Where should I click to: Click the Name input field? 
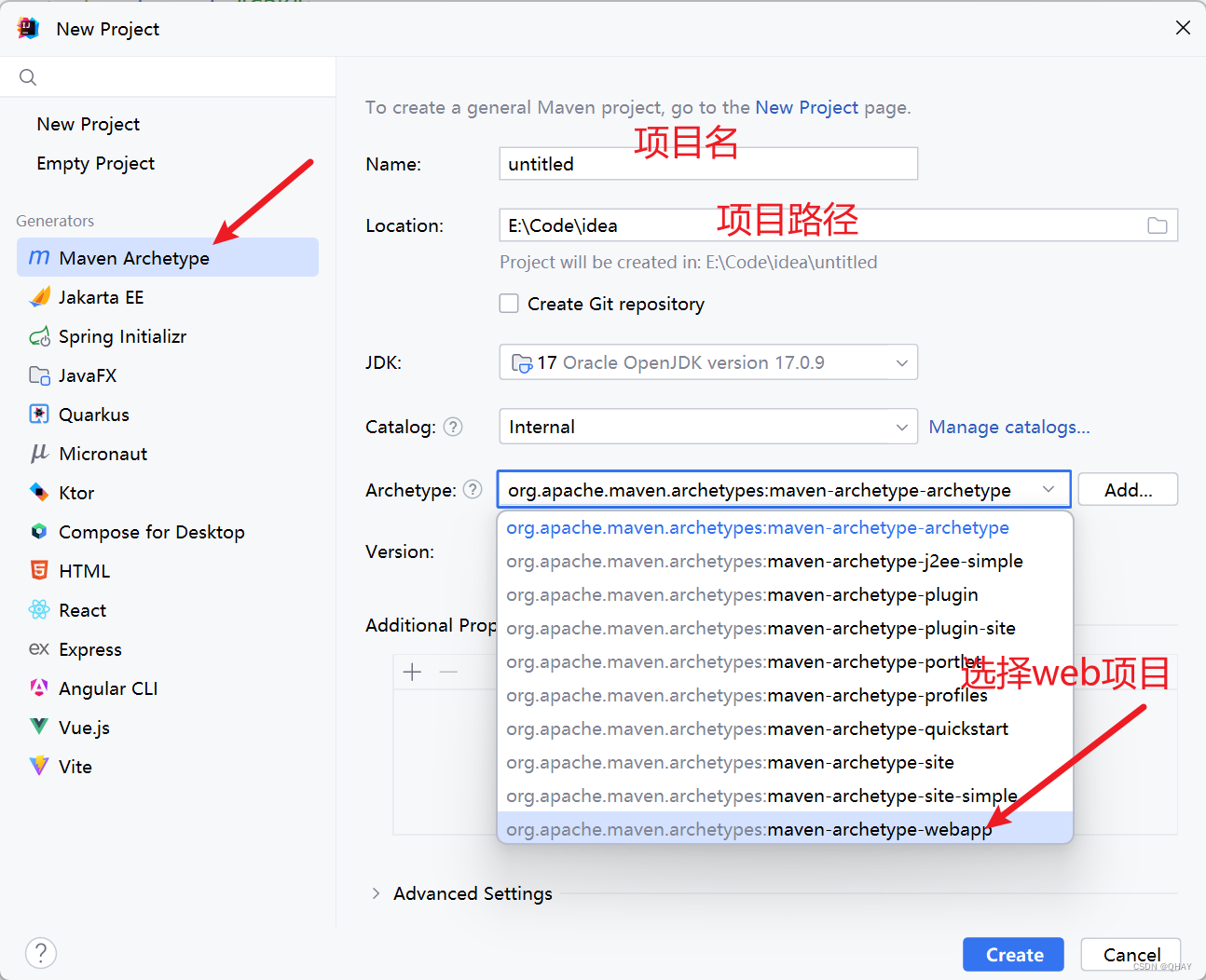(708, 164)
